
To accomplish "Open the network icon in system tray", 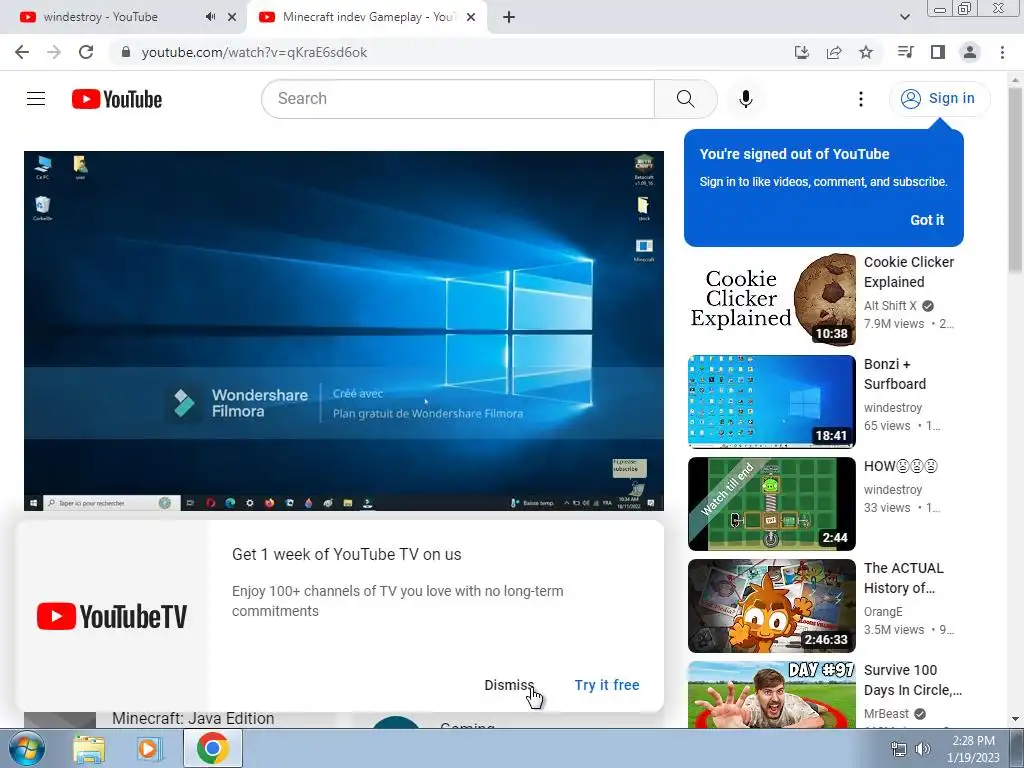I will (x=899, y=749).
